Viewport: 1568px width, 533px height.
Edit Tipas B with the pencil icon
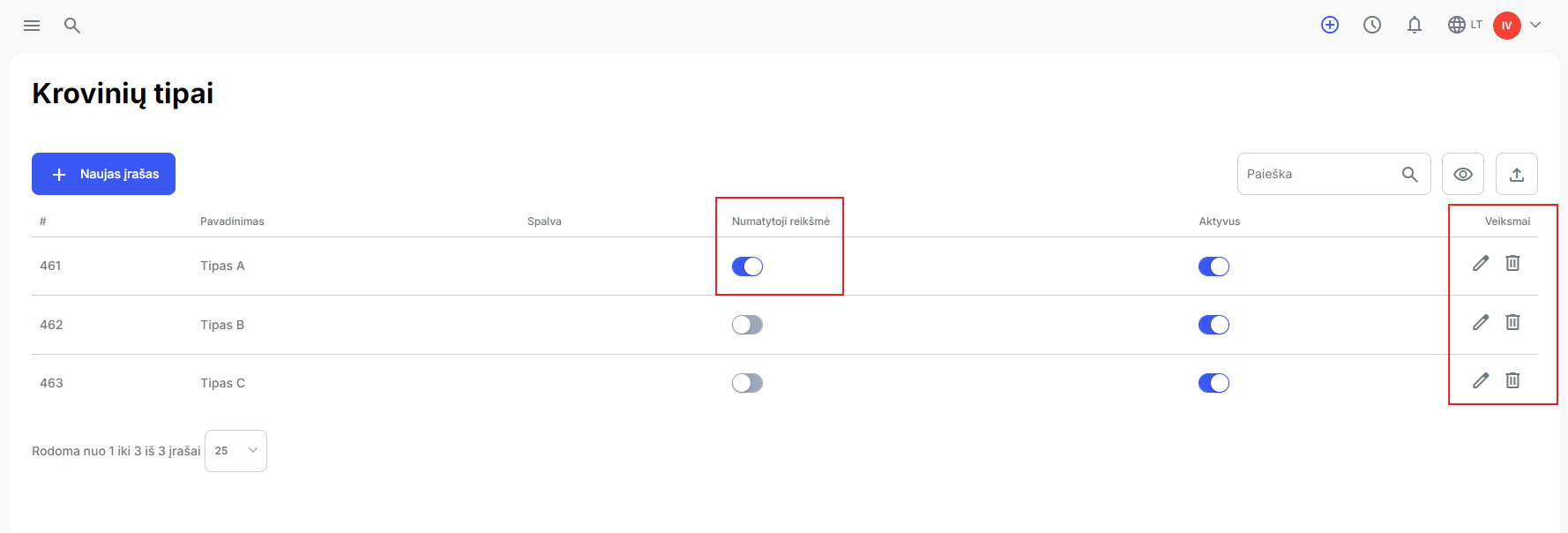click(x=1481, y=322)
